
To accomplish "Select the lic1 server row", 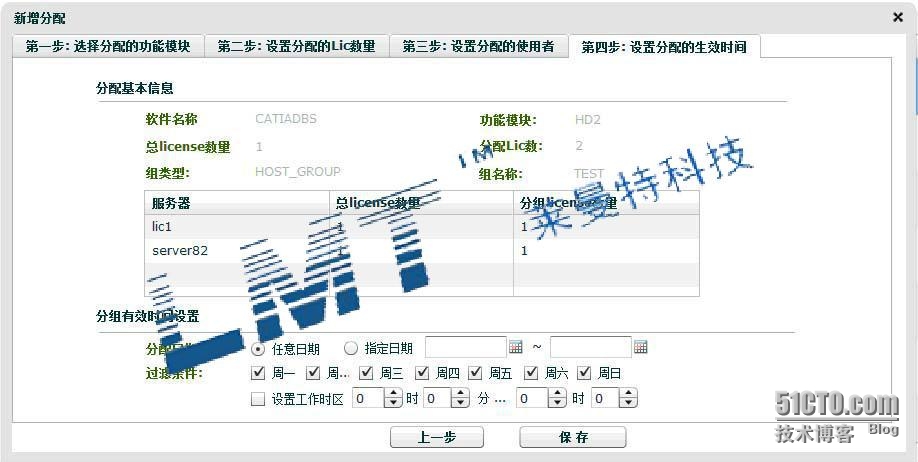I will [x=422, y=227].
